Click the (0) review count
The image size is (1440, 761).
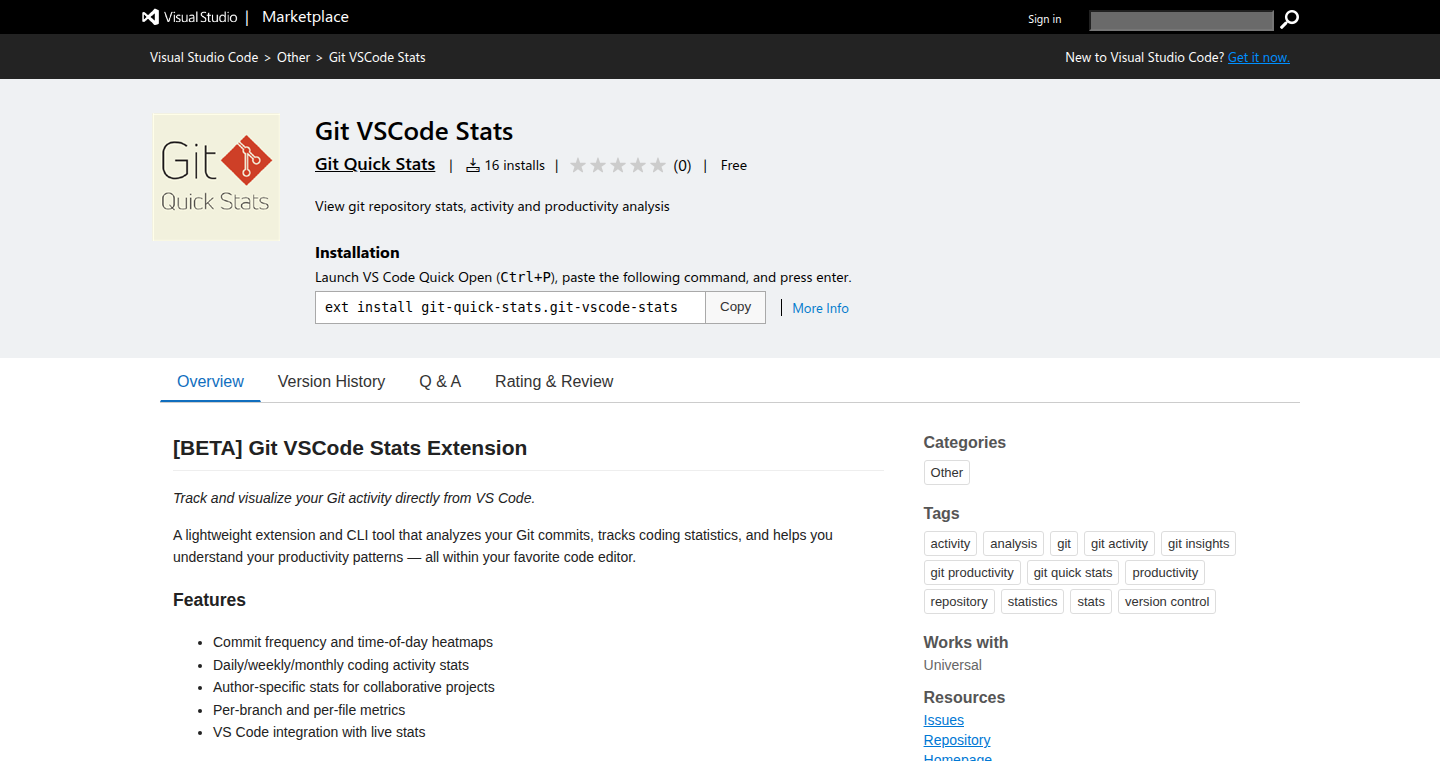click(x=682, y=166)
